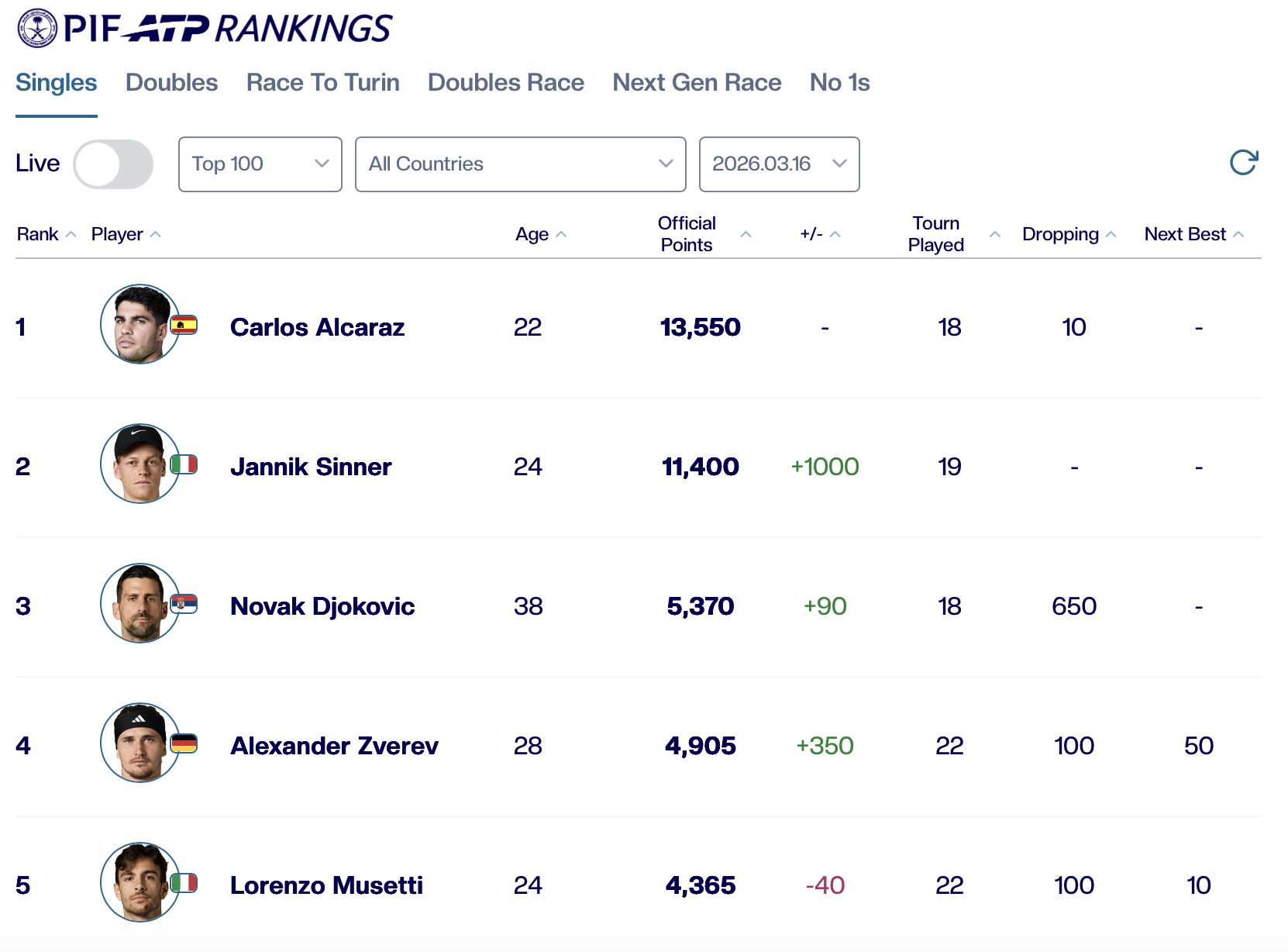Open the 2026.03.16 date dropdown
Viewport: 1288px width, 952px height.
click(x=779, y=164)
